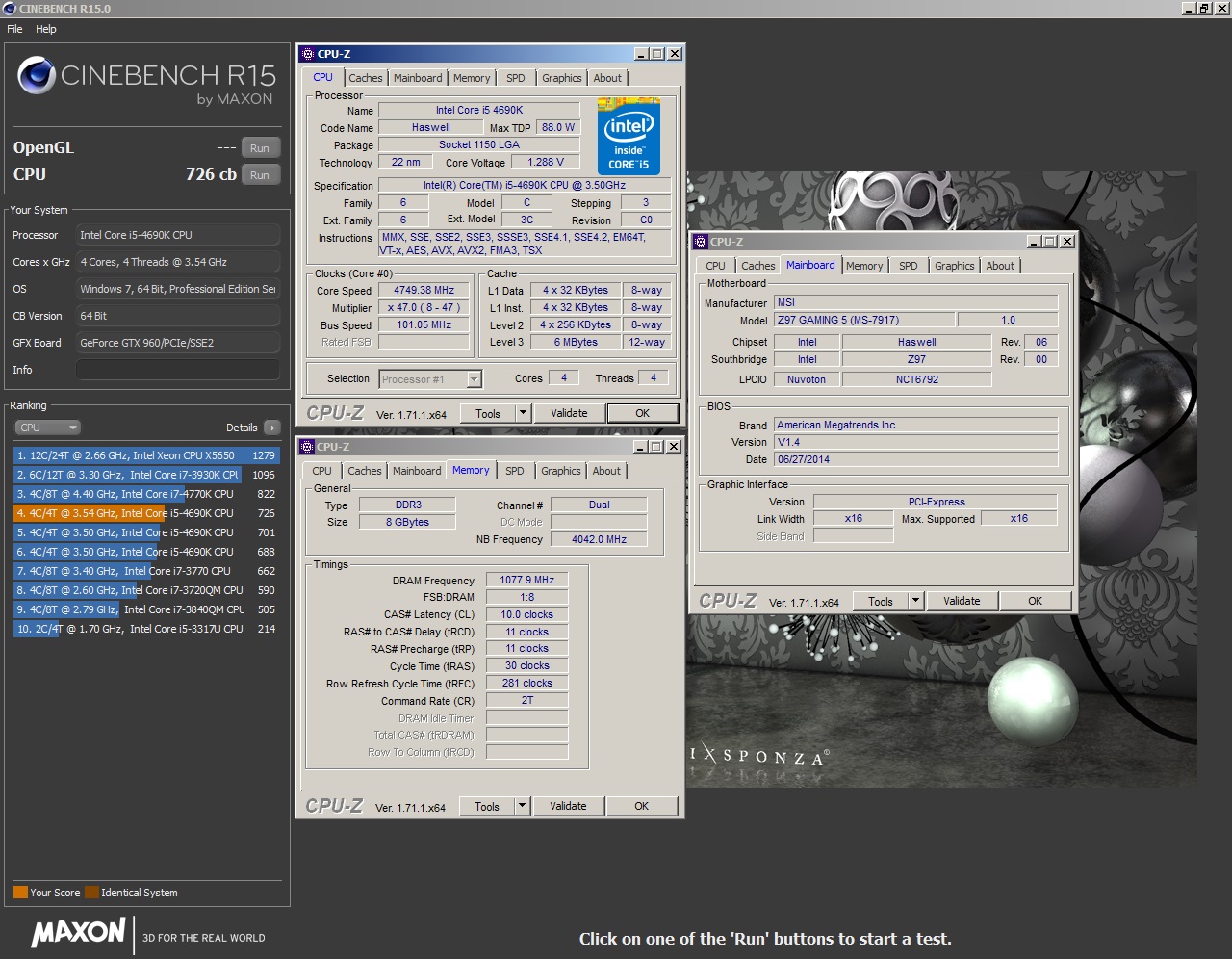The width and height of the screenshot is (1232, 959).
Task: Click Tools button in the Mainboard window
Action: coord(881,601)
